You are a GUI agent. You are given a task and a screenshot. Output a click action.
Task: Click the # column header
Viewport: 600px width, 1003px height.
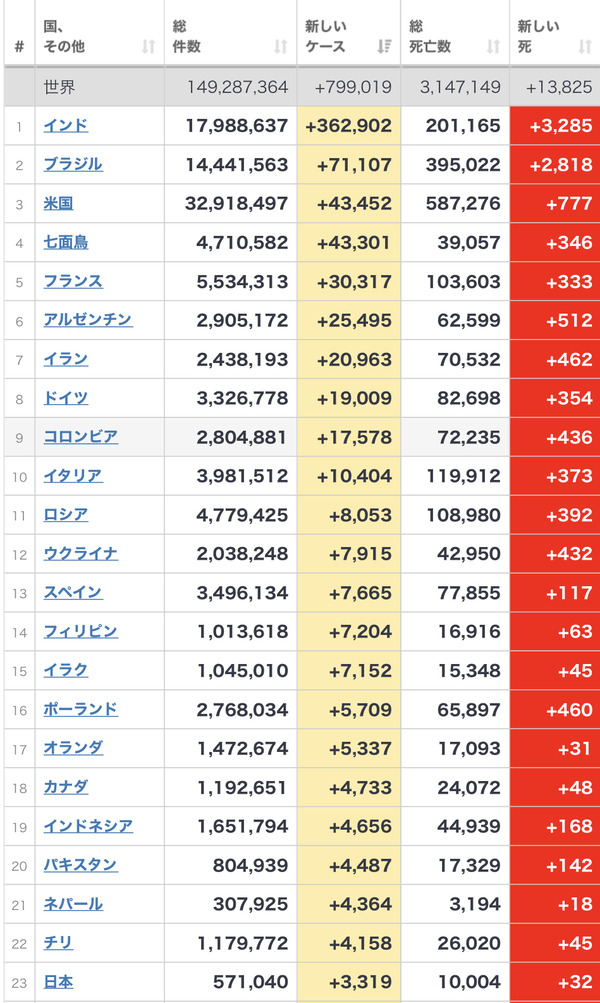click(19, 46)
